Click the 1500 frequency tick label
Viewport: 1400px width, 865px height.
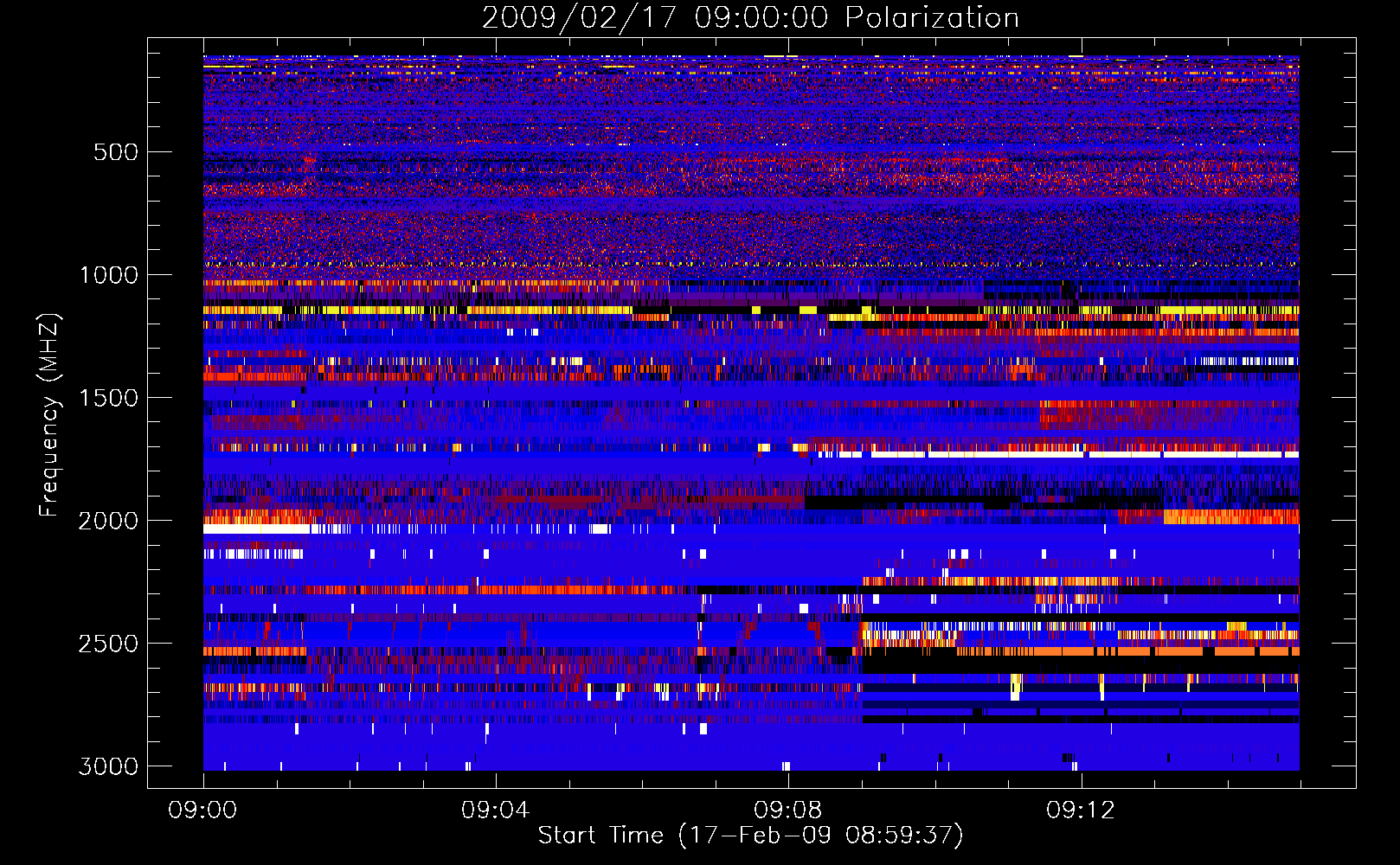click(108, 398)
